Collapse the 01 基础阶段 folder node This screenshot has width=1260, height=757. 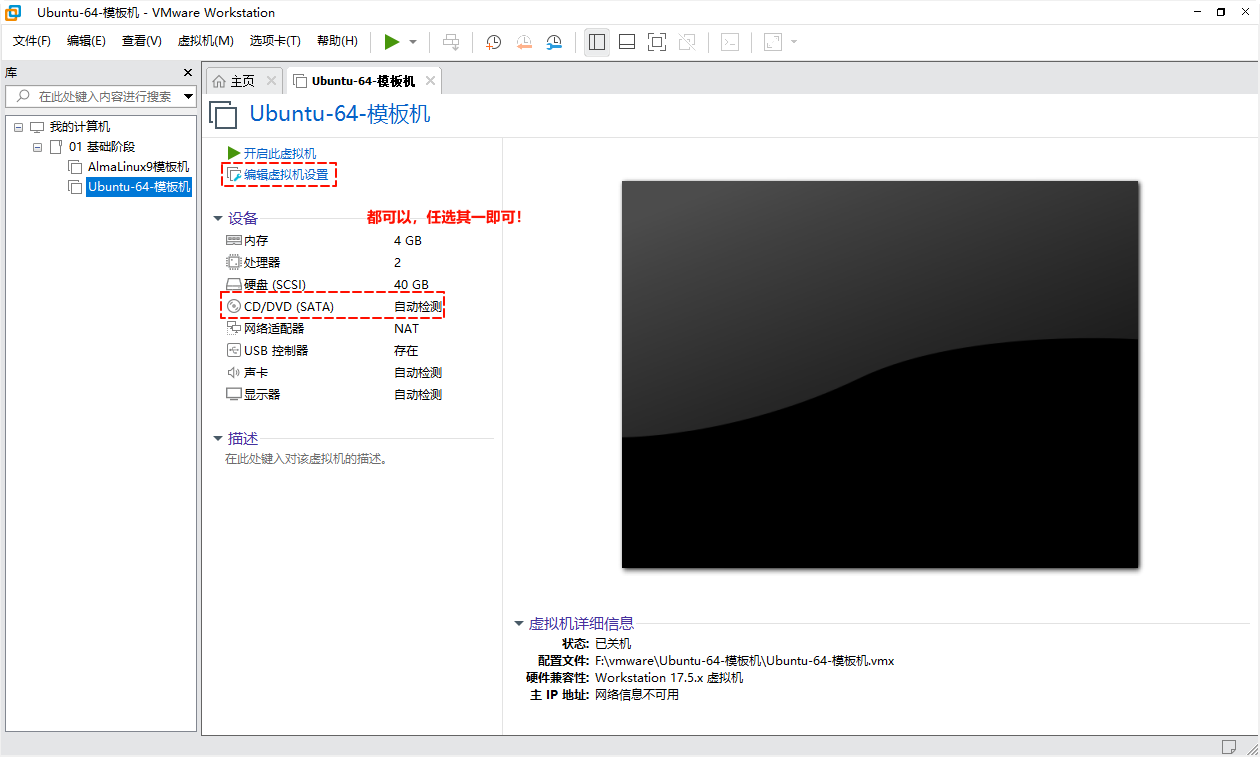click(38, 147)
